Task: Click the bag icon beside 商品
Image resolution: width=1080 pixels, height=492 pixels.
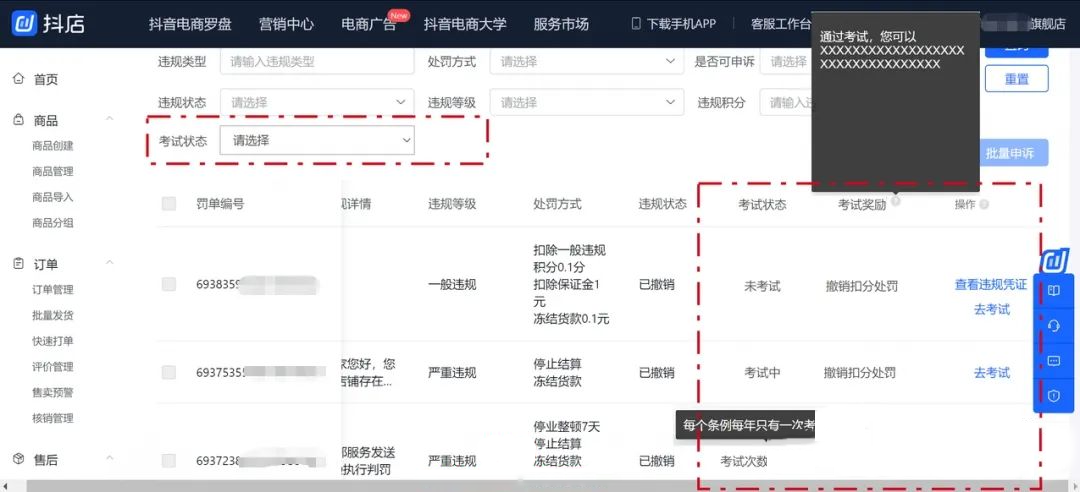Action: [x=19, y=121]
